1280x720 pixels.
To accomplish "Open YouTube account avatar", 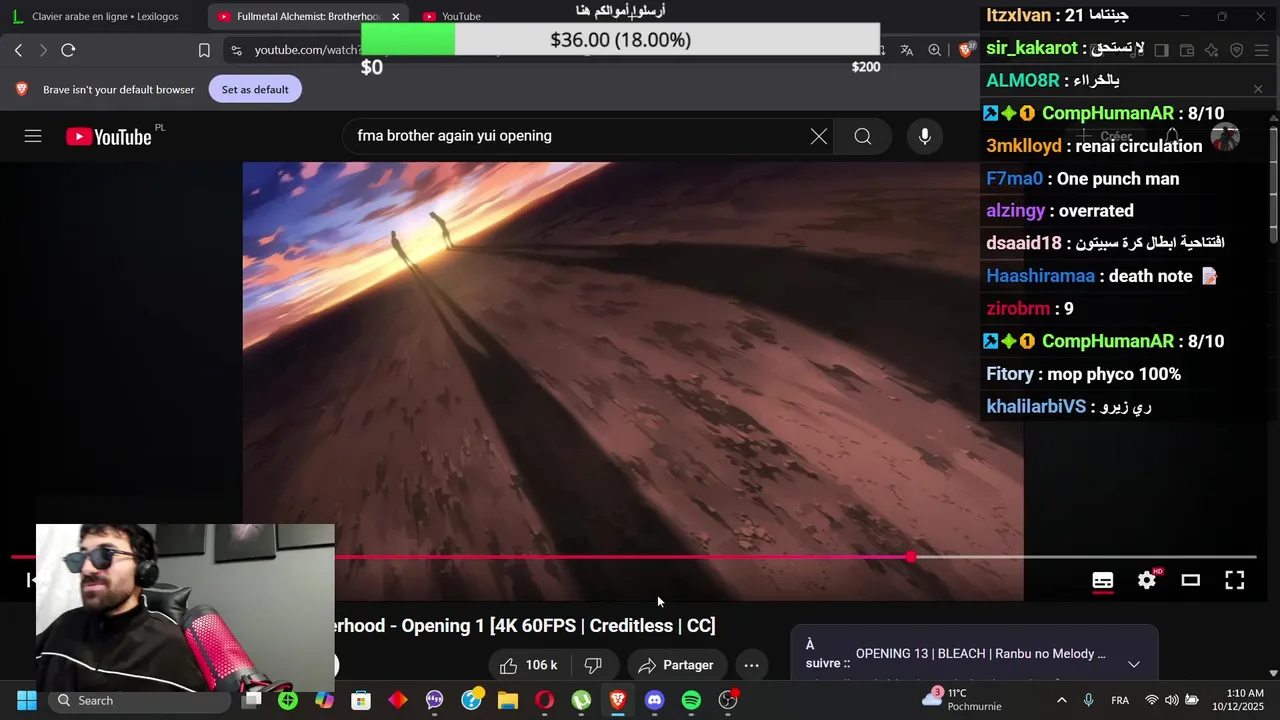I will [1225, 136].
